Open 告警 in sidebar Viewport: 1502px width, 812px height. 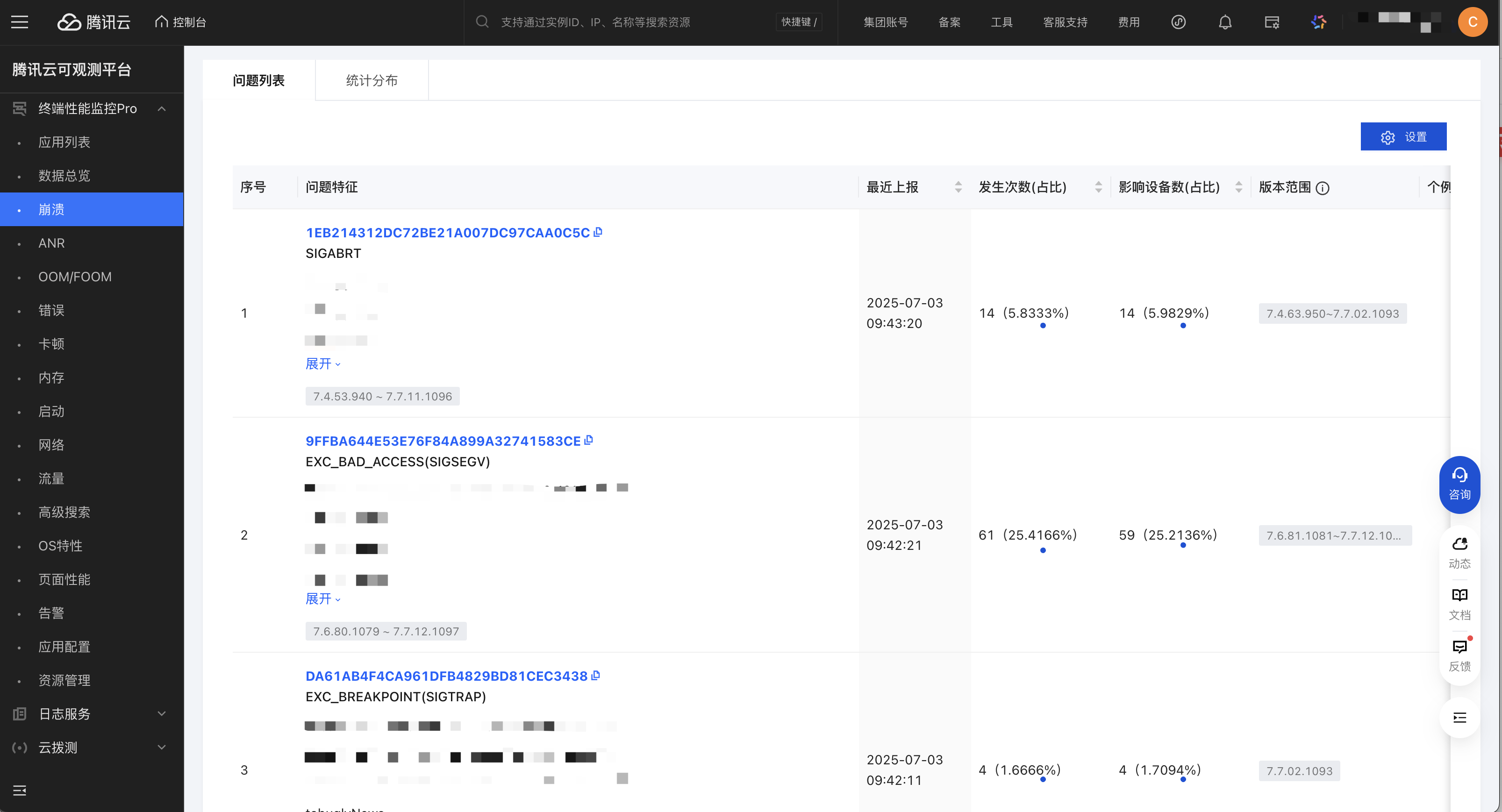[x=51, y=613]
